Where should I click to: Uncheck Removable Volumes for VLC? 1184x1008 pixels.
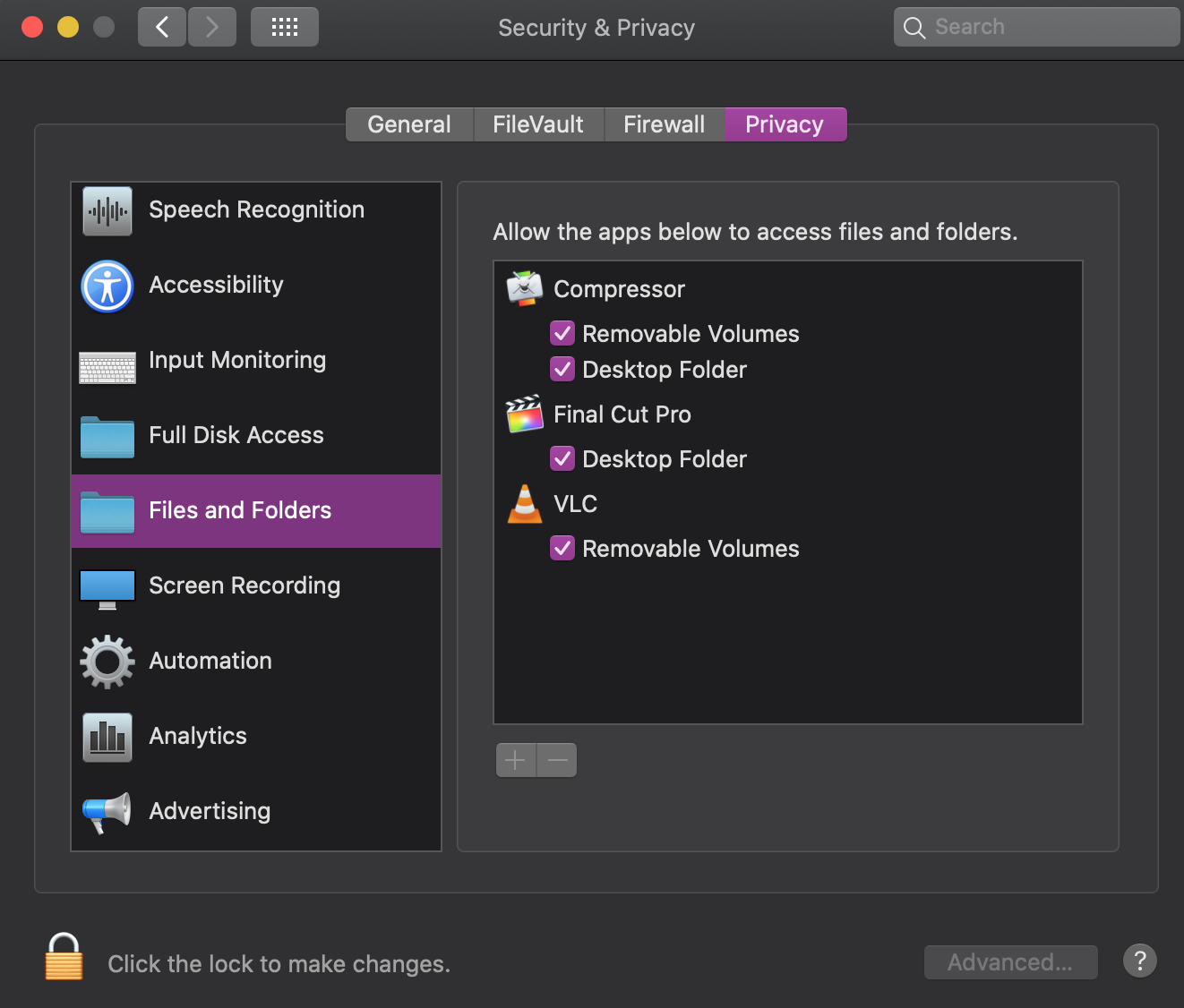pos(562,548)
